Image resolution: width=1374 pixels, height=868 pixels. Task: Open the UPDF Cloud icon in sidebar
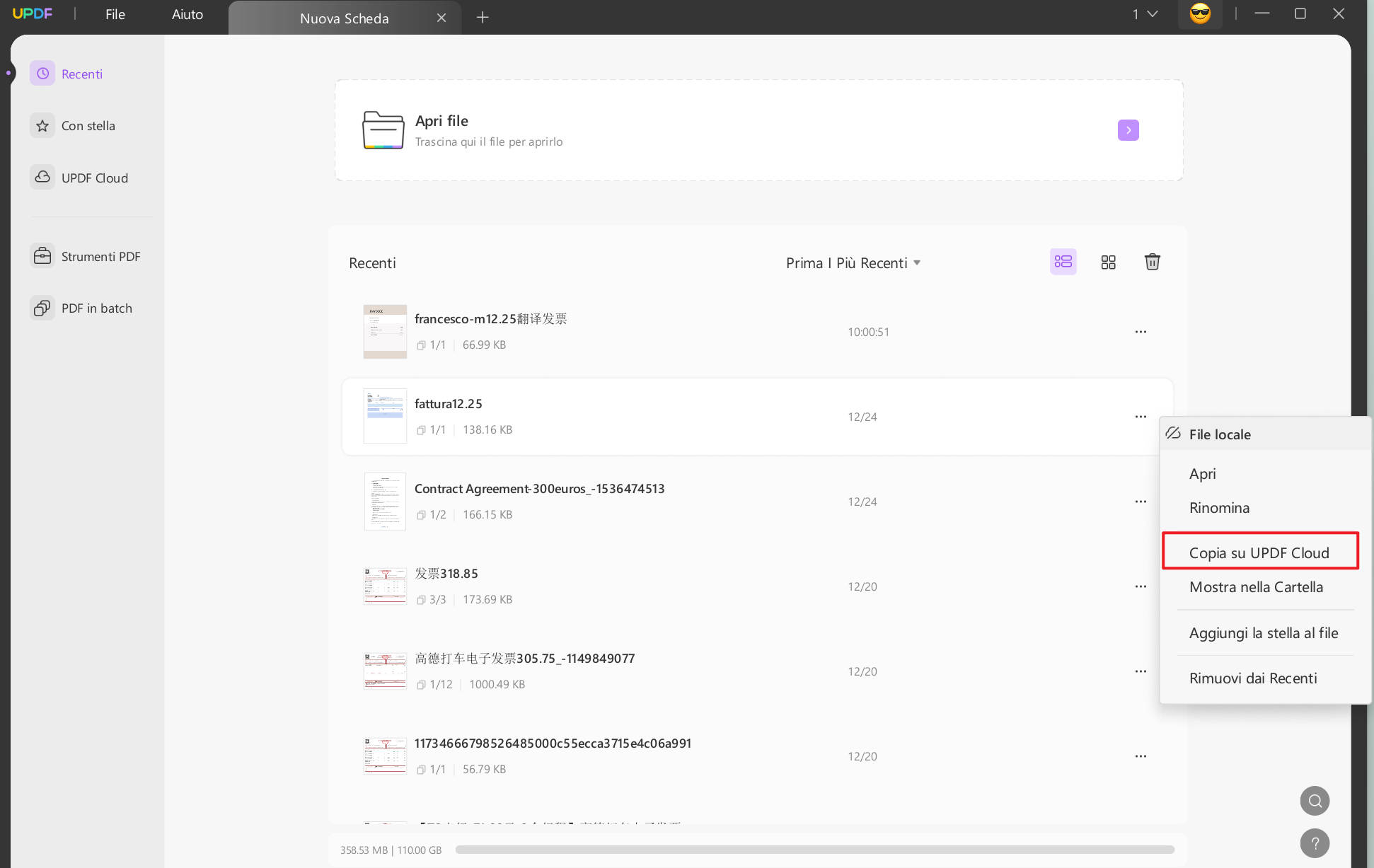42,178
